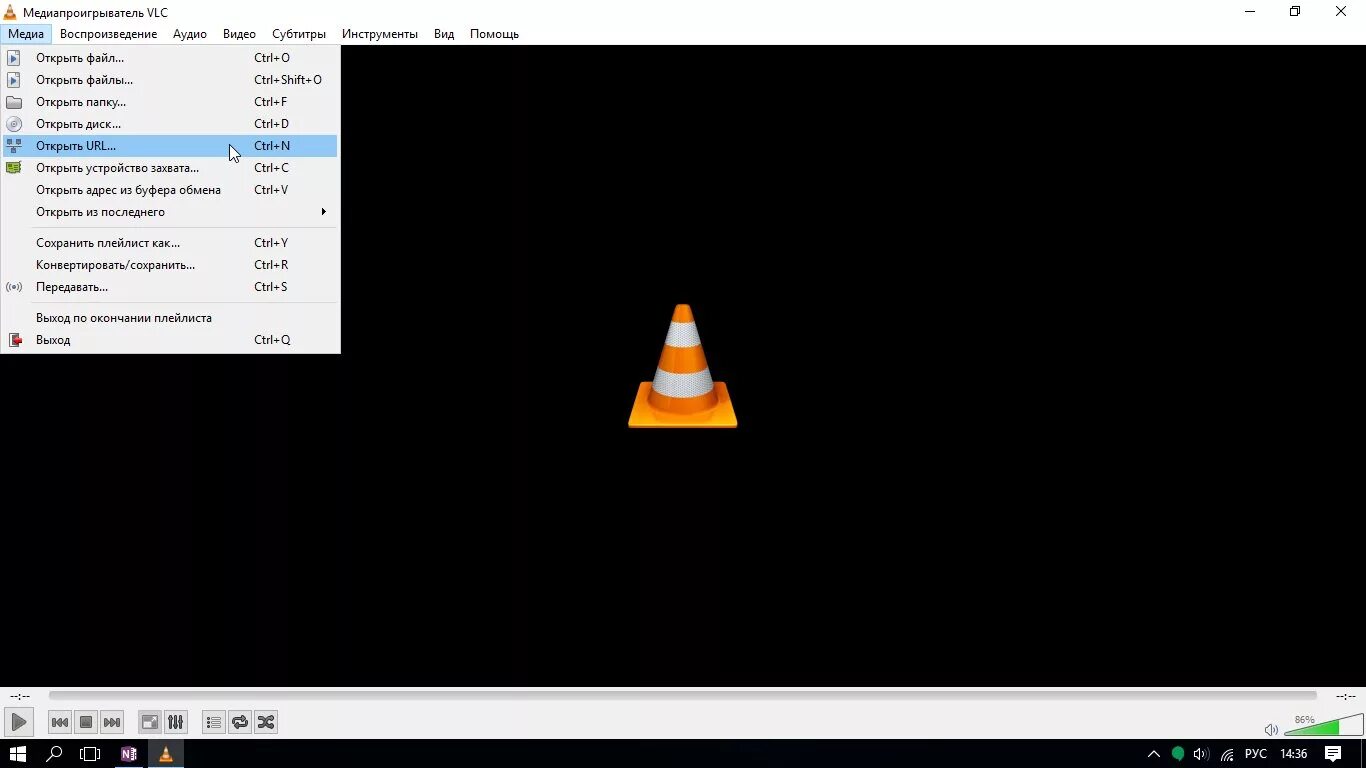The width and height of the screenshot is (1366, 768).
Task: Adjust the volume slider
Action: pyautogui.click(x=1323, y=725)
